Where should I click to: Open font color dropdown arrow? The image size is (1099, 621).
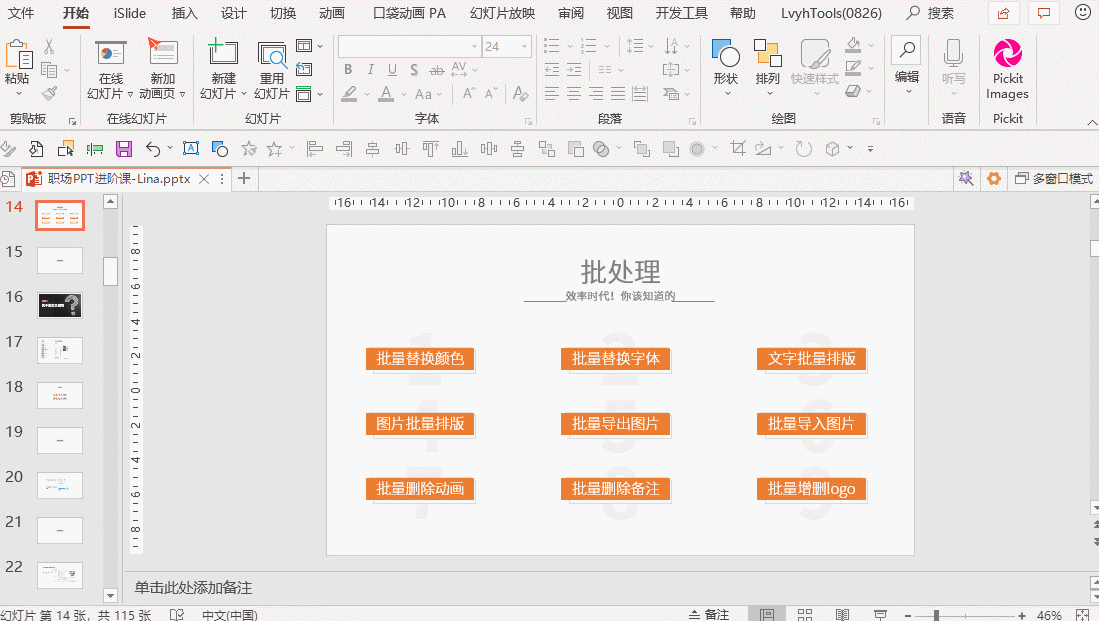point(404,93)
